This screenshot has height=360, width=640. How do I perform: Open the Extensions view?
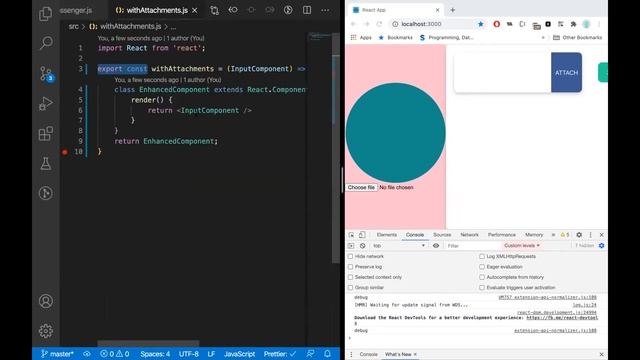46,133
